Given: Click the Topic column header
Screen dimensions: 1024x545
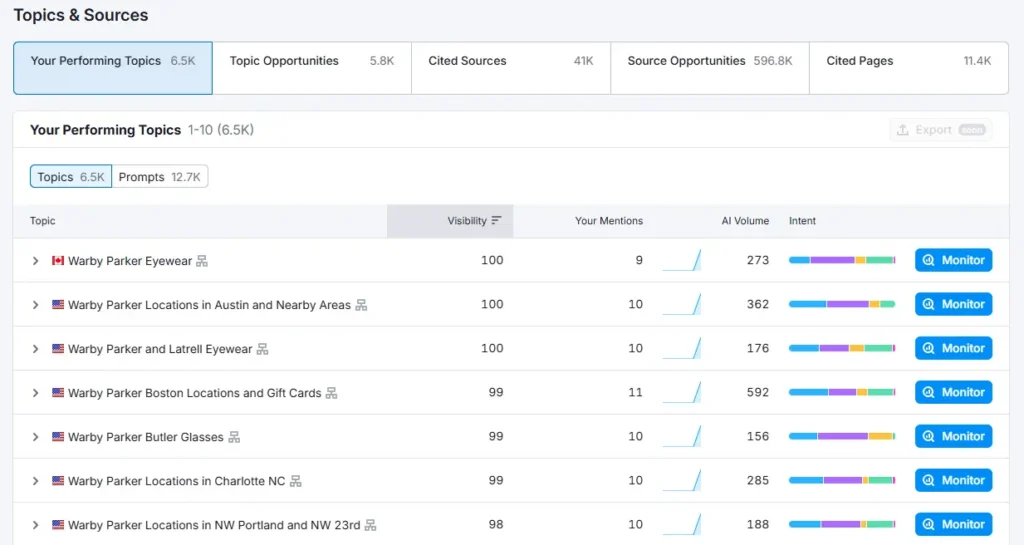Looking at the screenshot, I should pyautogui.click(x=42, y=221).
